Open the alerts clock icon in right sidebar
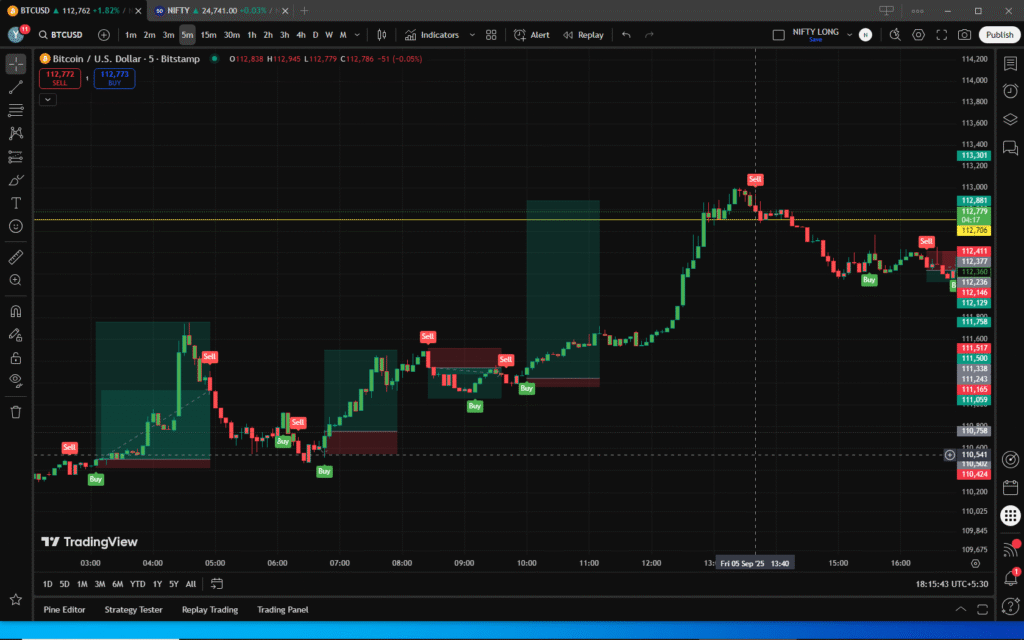Viewport: 1024px width, 640px height. click(1010, 91)
